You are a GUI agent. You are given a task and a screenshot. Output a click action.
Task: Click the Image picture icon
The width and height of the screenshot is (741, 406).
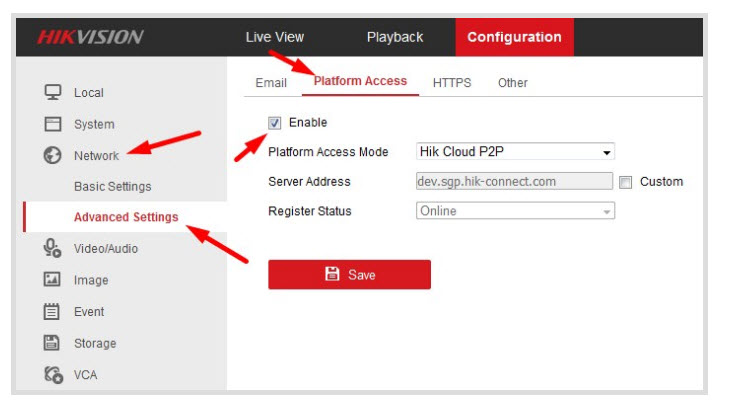[x=53, y=280]
